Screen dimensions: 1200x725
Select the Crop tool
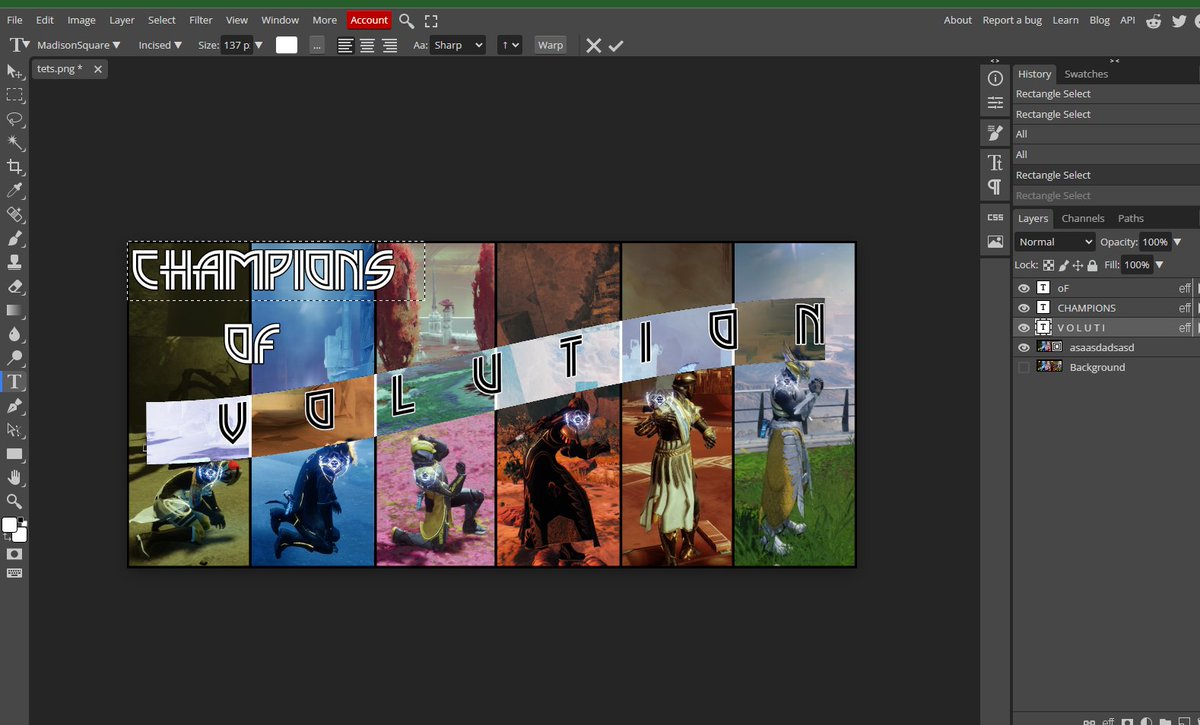tap(14, 167)
